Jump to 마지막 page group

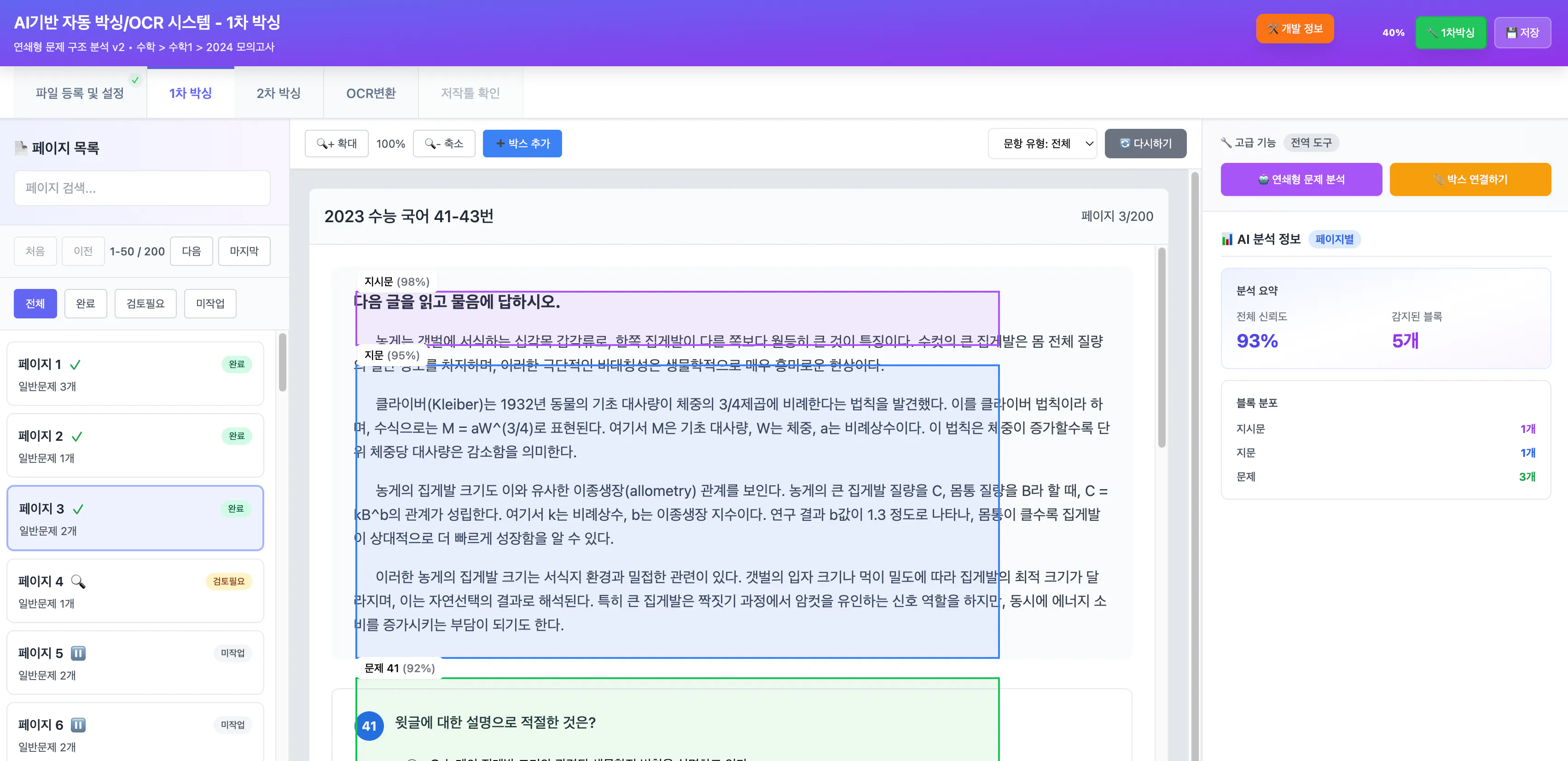[x=244, y=251]
